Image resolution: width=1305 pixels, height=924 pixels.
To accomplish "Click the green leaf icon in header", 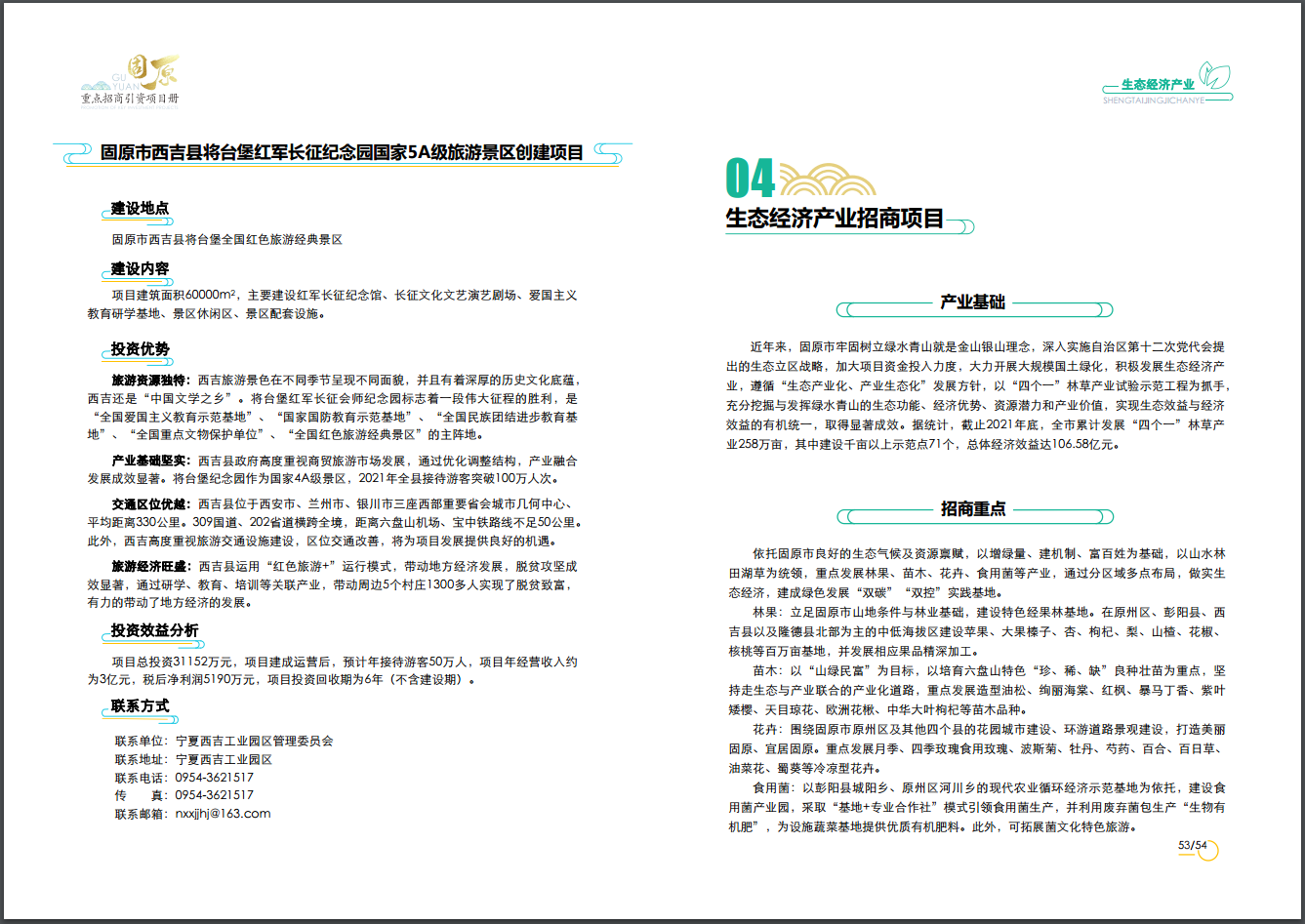I will pos(1215,77).
